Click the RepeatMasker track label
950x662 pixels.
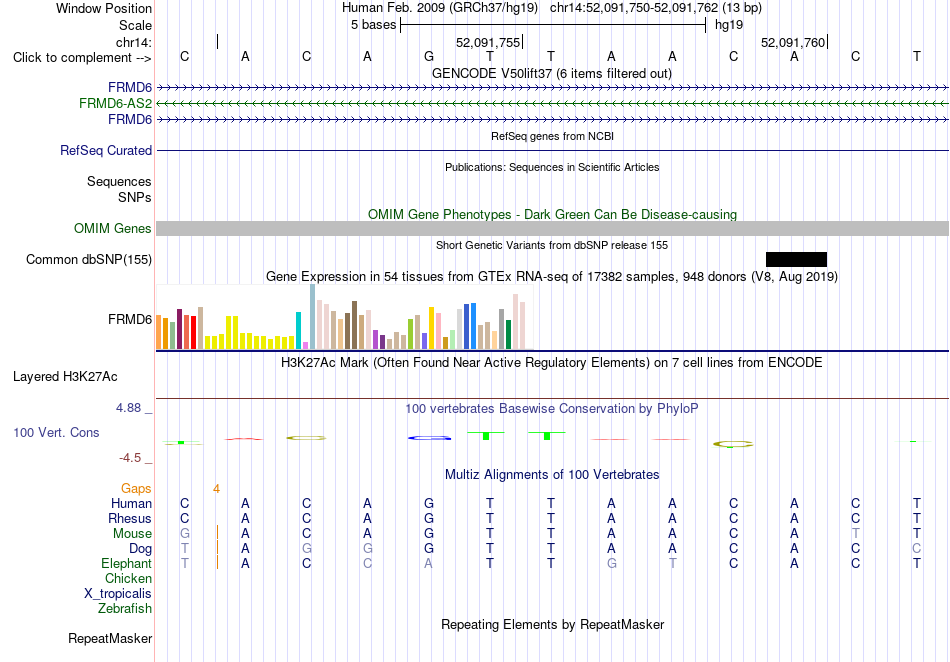click(x=110, y=638)
